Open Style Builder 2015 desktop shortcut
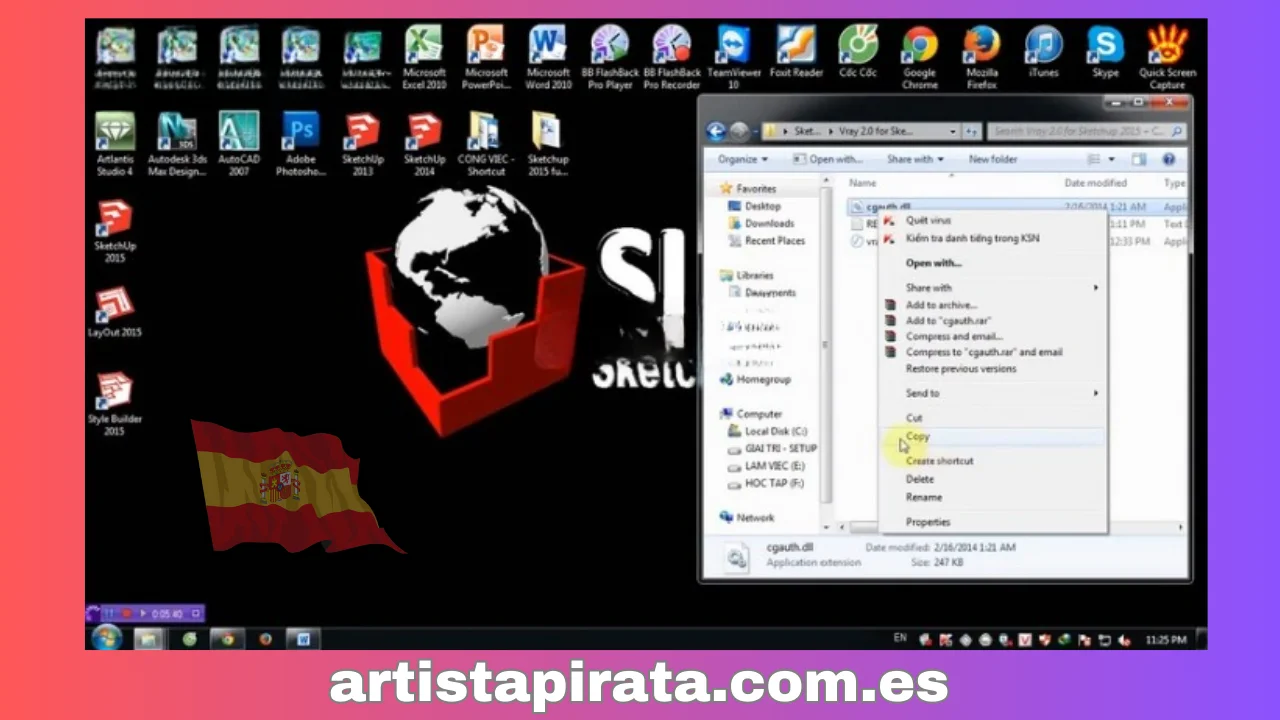The image size is (1280, 720). (x=115, y=404)
